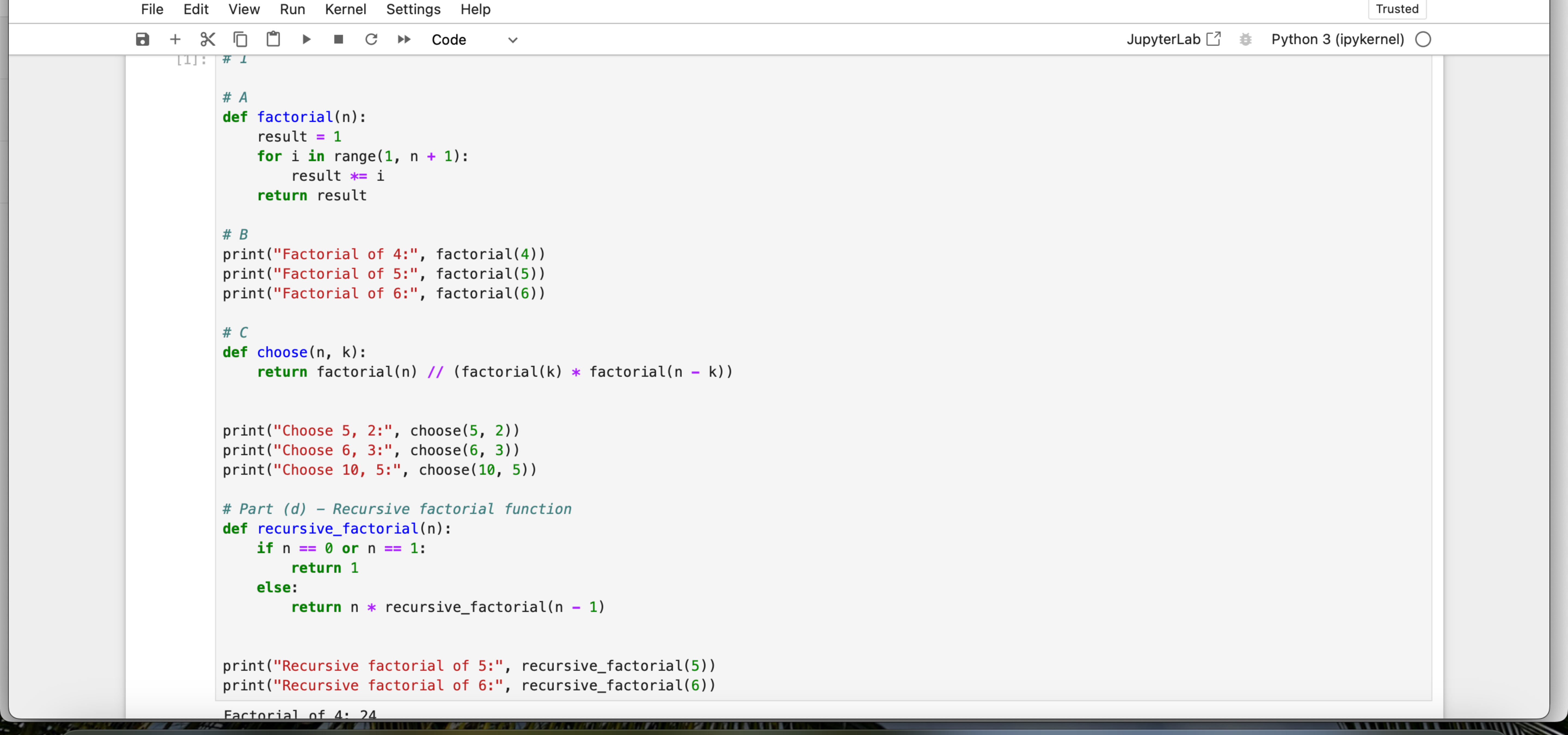Open the Kernel menu

pos(345,9)
